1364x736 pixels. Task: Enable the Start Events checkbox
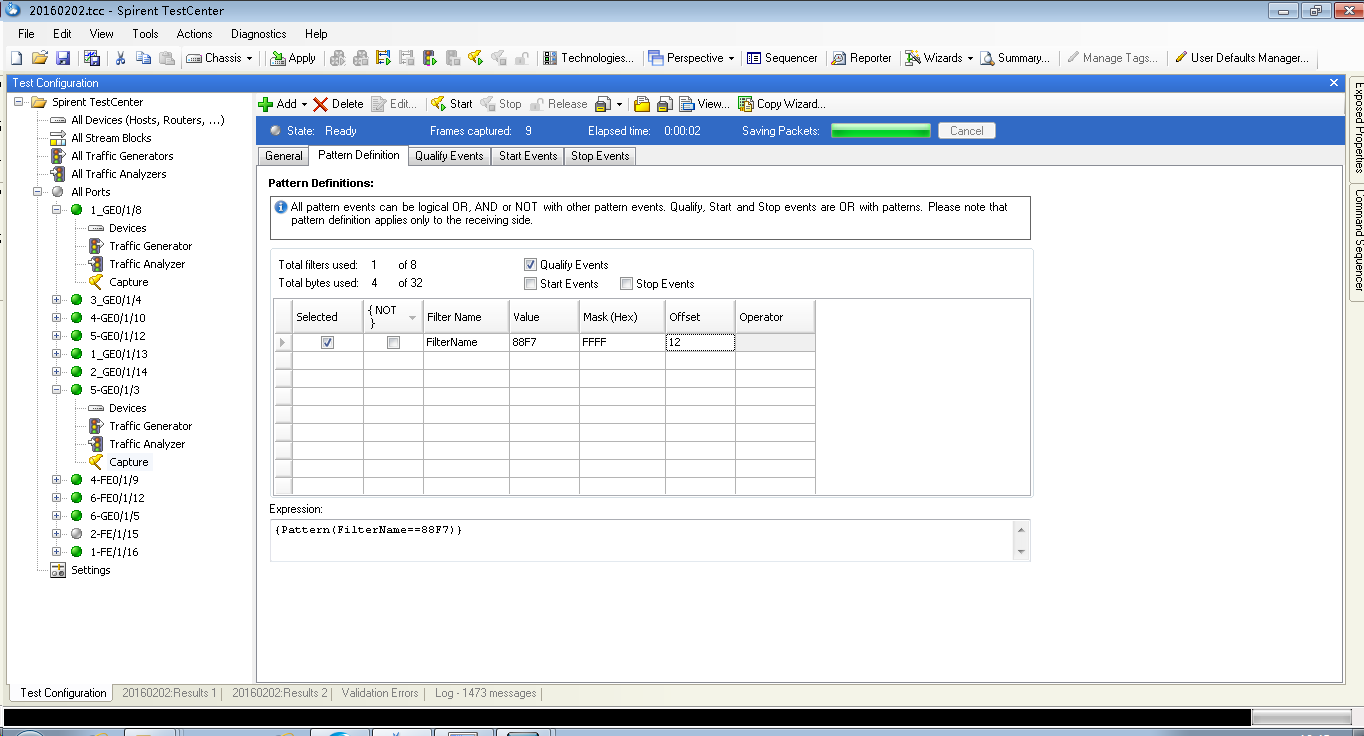click(530, 284)
